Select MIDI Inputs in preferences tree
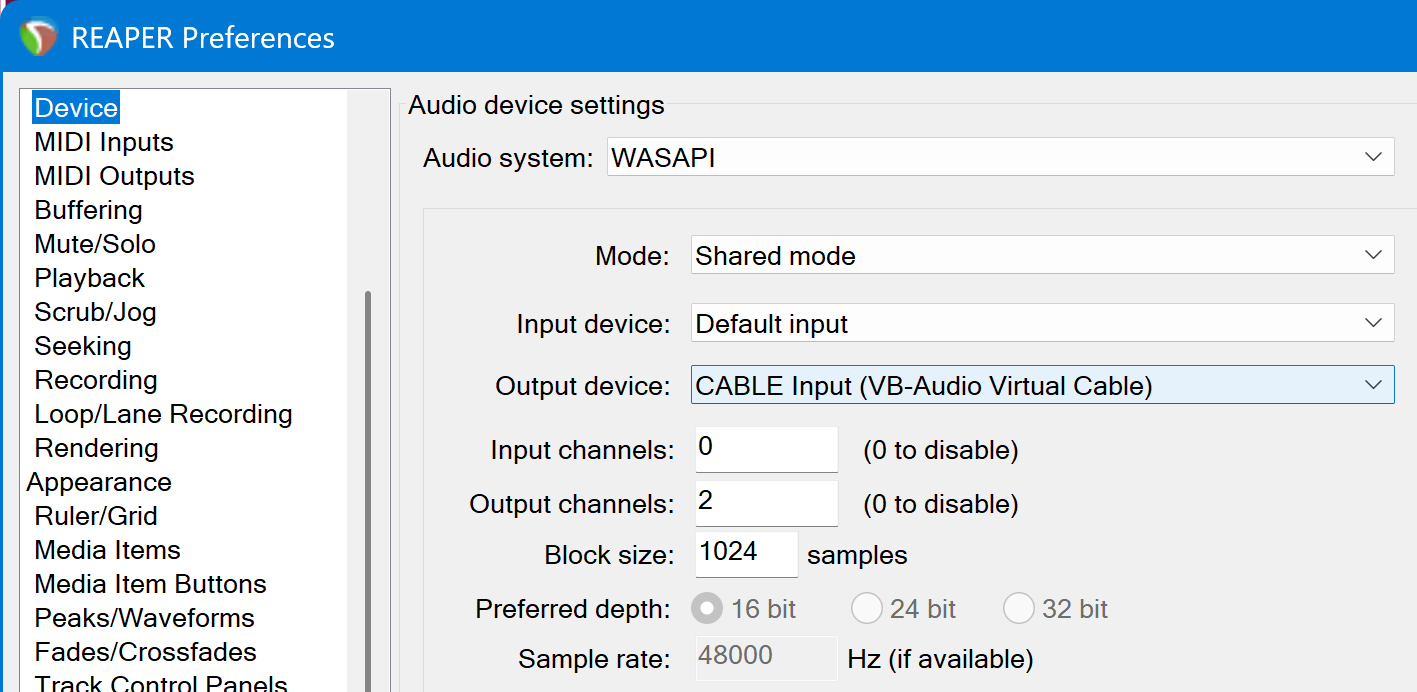This screenshot has height=692, width=1417. [x=104, y=142]
